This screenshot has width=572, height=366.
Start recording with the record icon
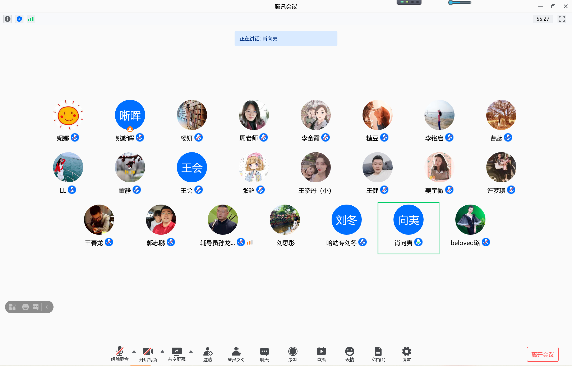coord(321,353)
